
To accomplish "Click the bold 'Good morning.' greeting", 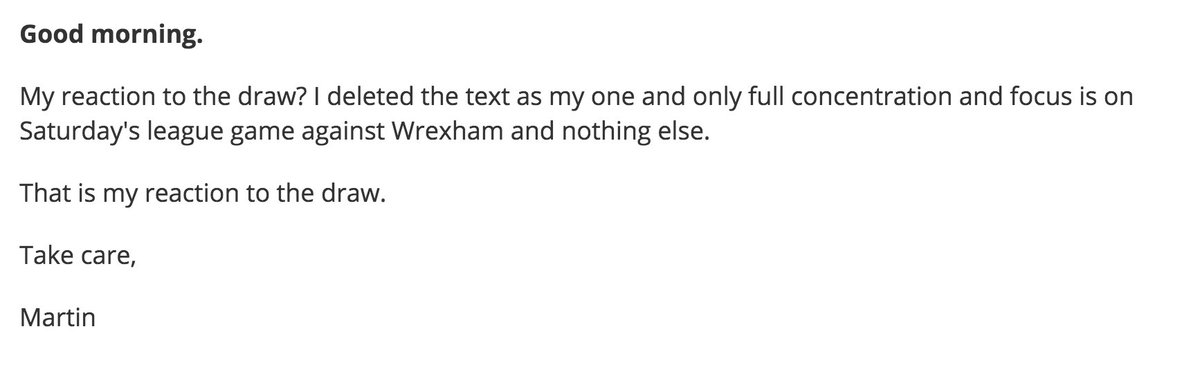I will [111, 38].
